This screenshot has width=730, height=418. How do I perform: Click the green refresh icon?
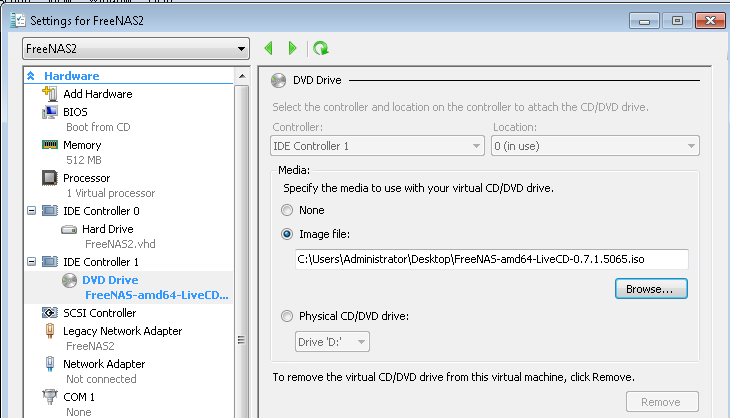pos(321,48)
